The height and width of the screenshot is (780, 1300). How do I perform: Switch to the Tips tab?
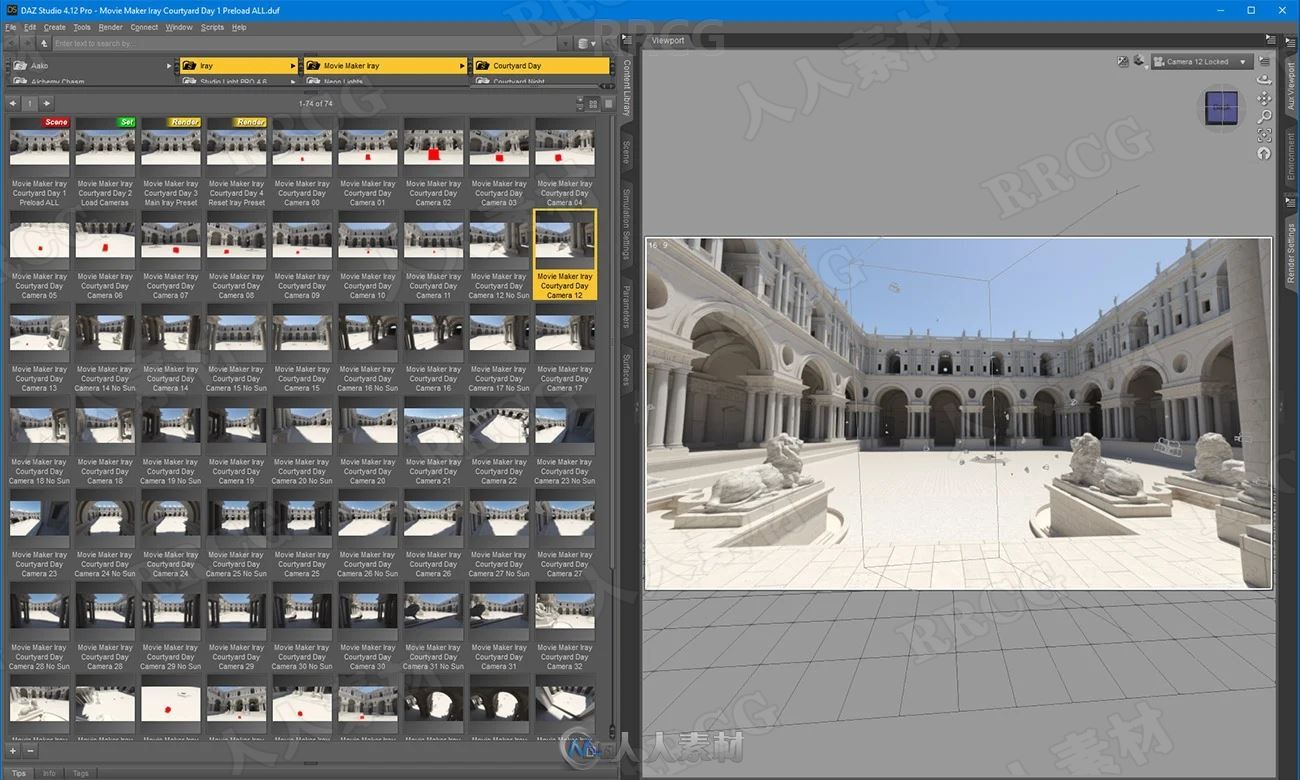click(19, 773)
